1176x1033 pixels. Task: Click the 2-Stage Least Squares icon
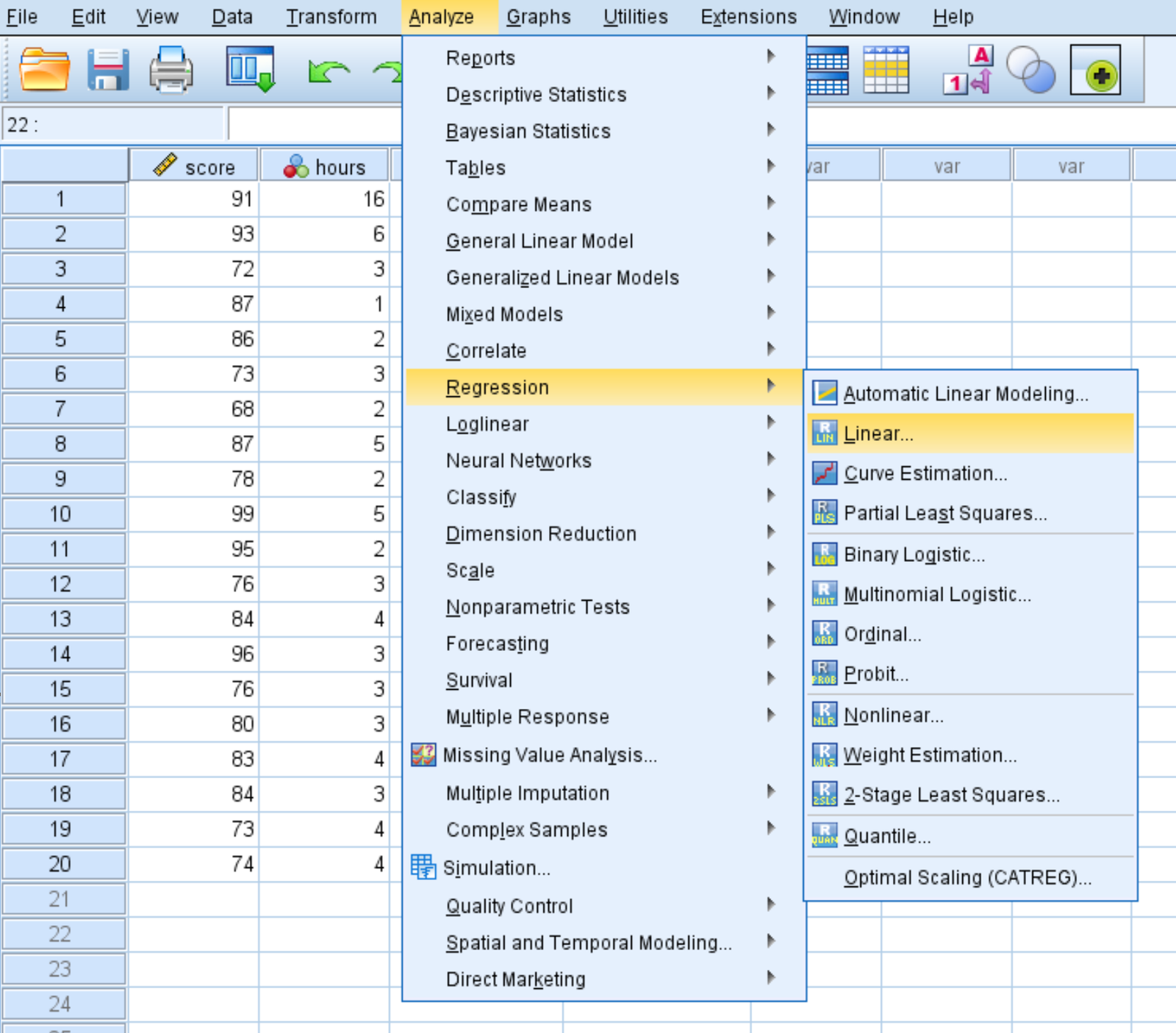[x=825, y=793]
